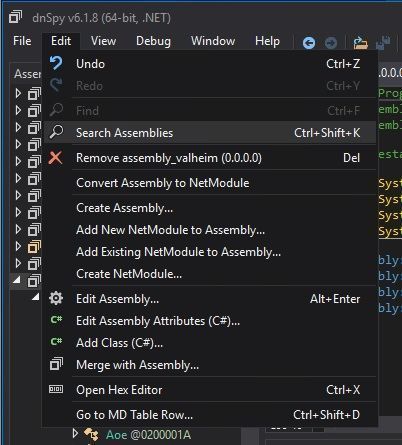The image size is (402, 445).
Task: Open the Help menu
Action: (267, 41)
